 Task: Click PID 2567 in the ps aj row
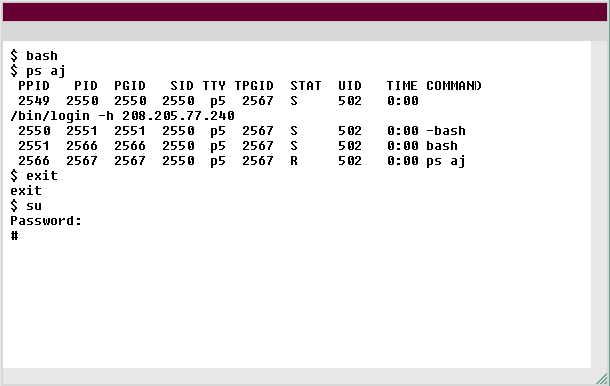82,161
